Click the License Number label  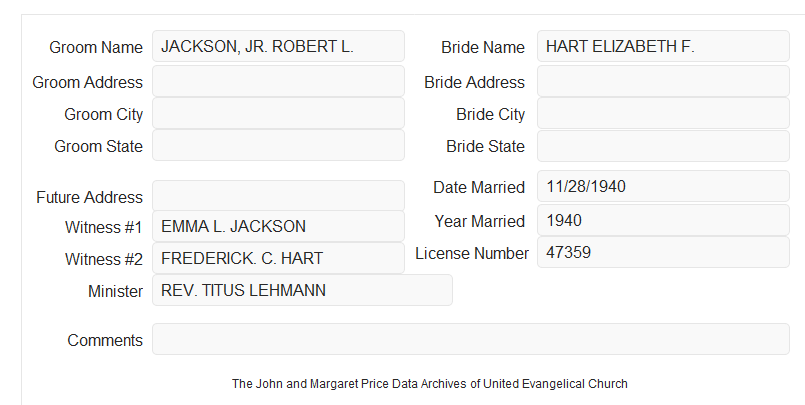(472, 254)
